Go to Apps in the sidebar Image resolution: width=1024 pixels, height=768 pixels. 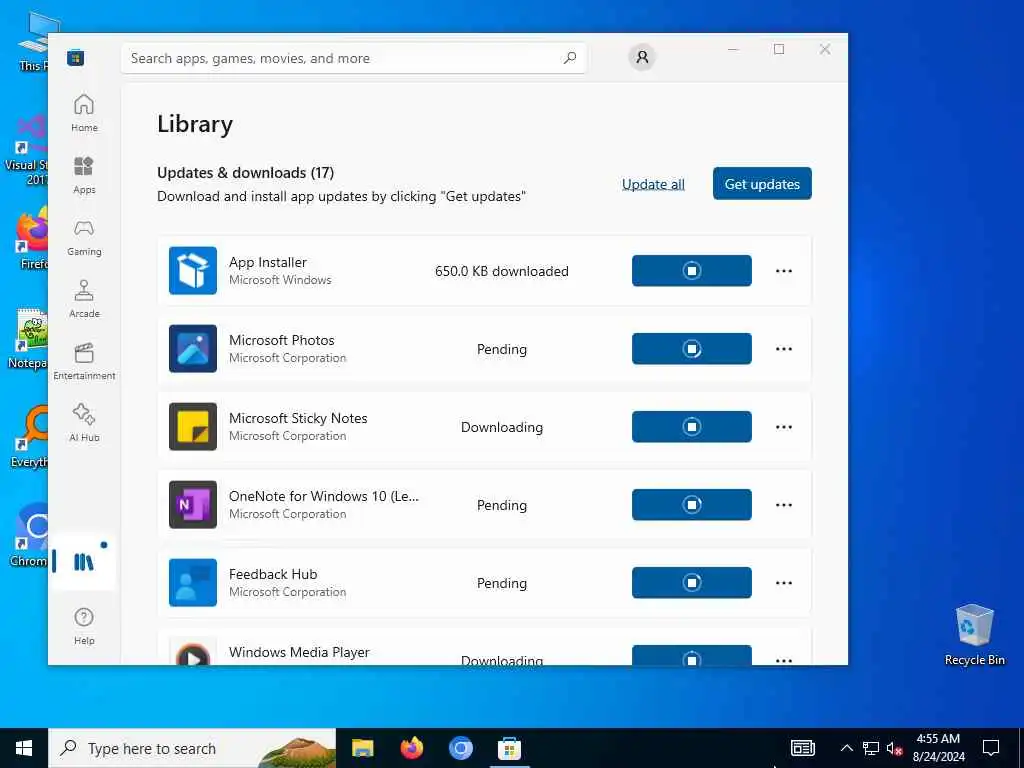coord(84,175)
